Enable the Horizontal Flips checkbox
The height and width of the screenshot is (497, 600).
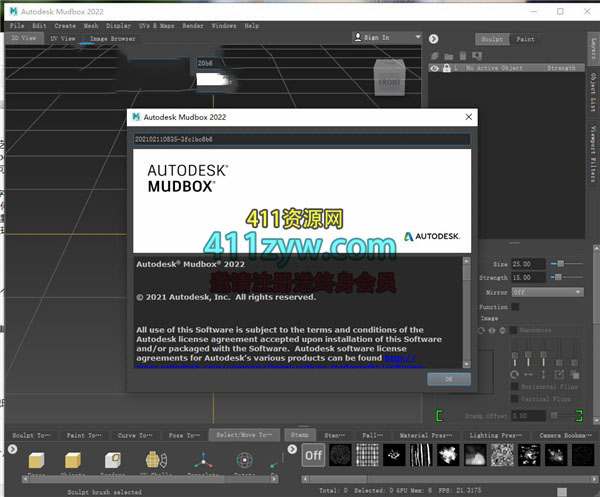[515, 385]
